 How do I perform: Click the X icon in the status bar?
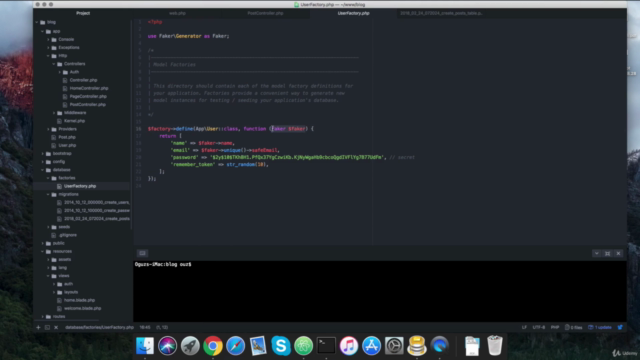coord(56,327)
